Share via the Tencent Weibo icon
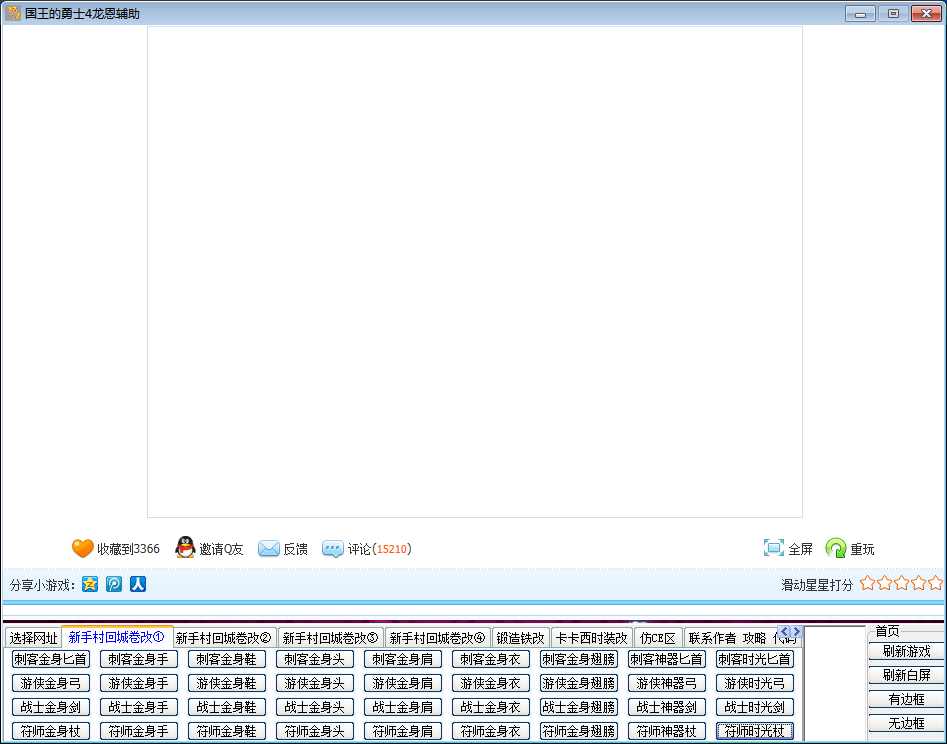 coord(114,584)
